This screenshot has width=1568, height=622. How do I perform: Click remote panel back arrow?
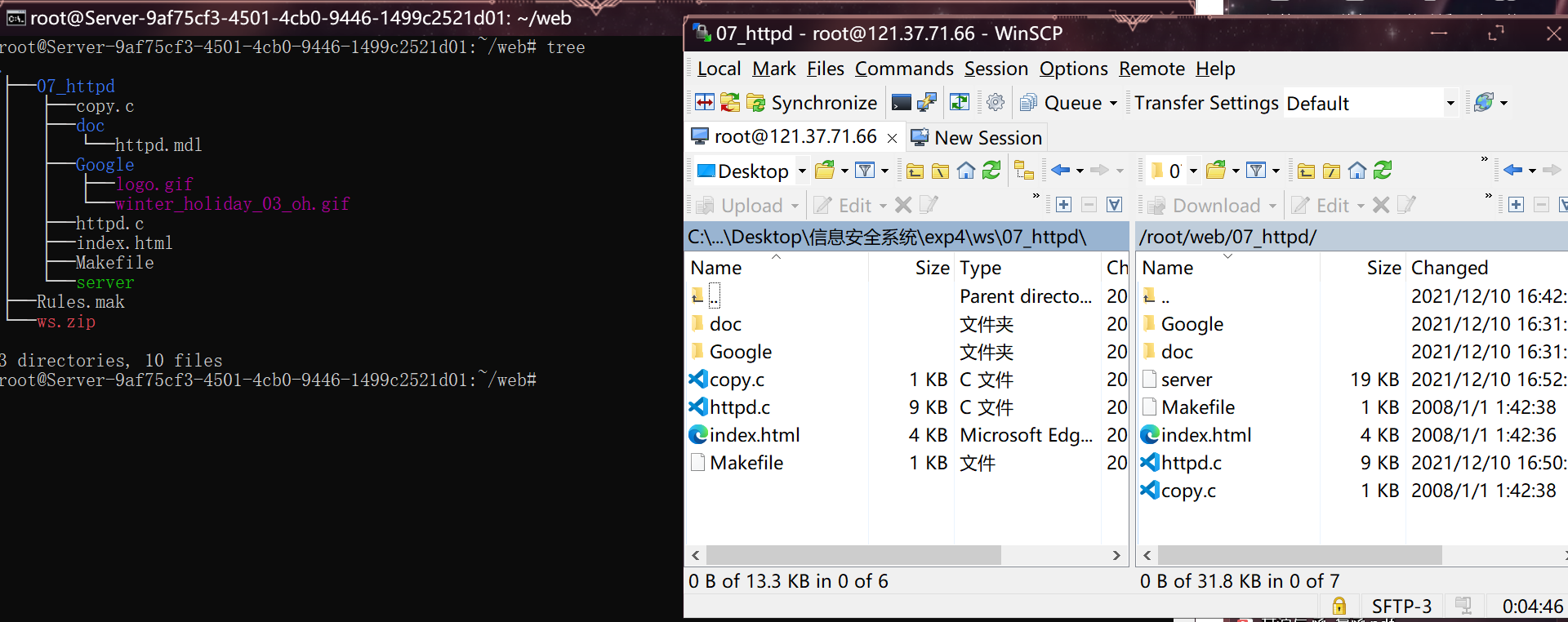(1512, 170)
